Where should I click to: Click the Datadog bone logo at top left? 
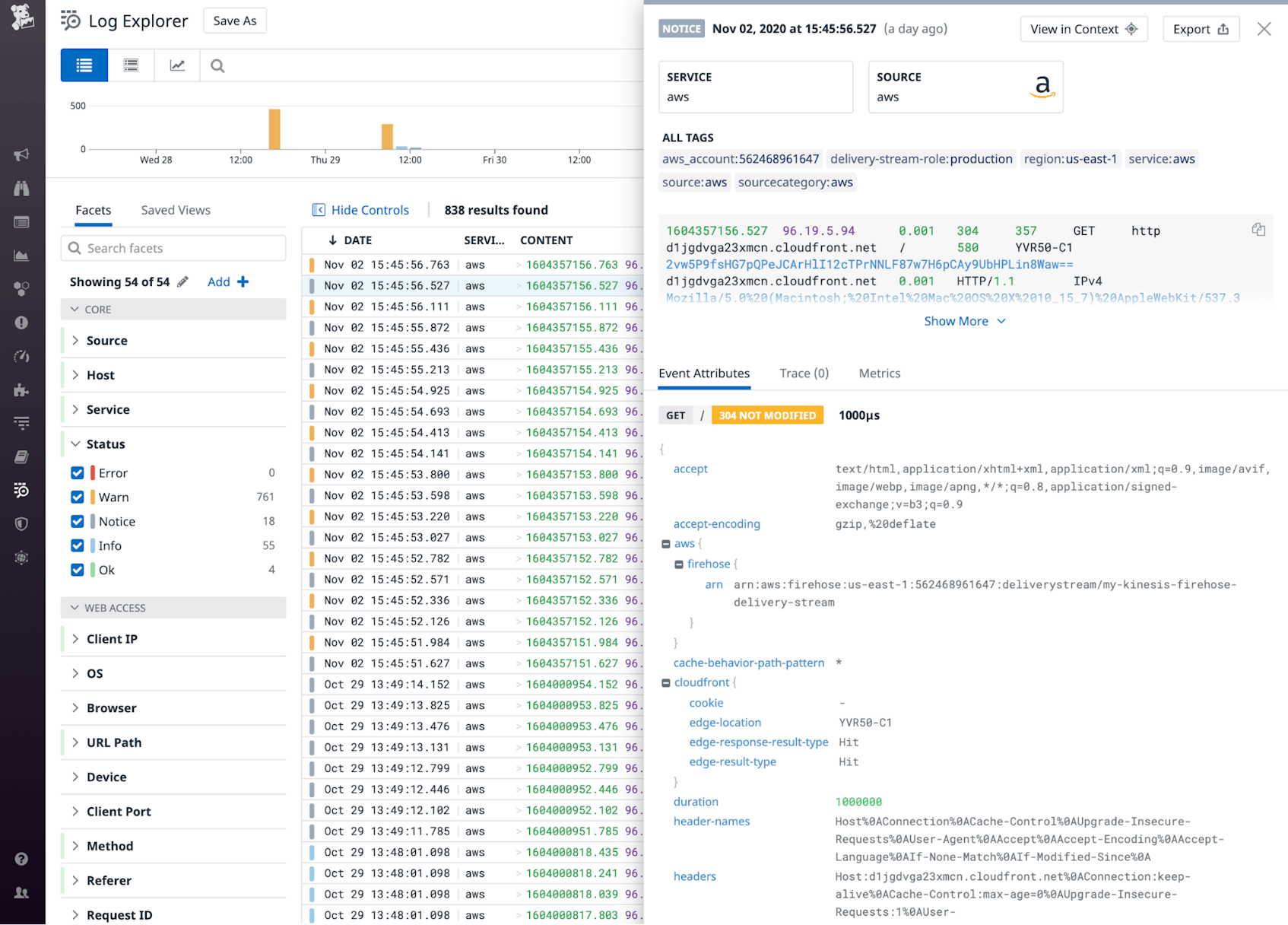22,18
